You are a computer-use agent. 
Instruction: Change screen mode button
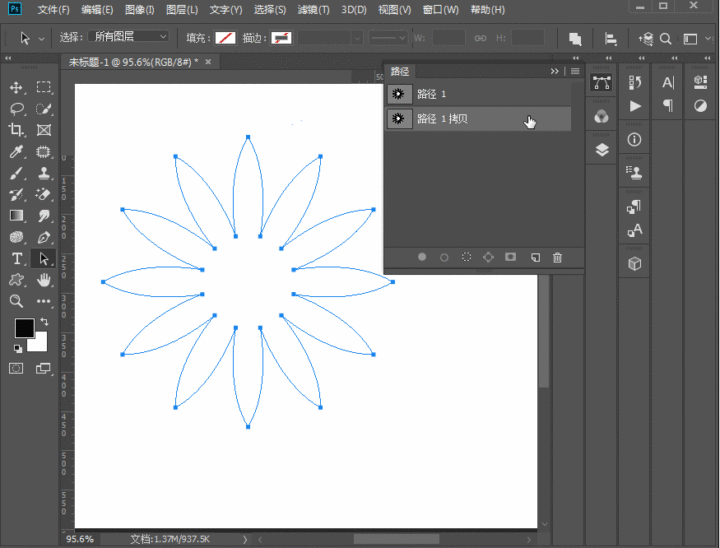tap(44, 368)
